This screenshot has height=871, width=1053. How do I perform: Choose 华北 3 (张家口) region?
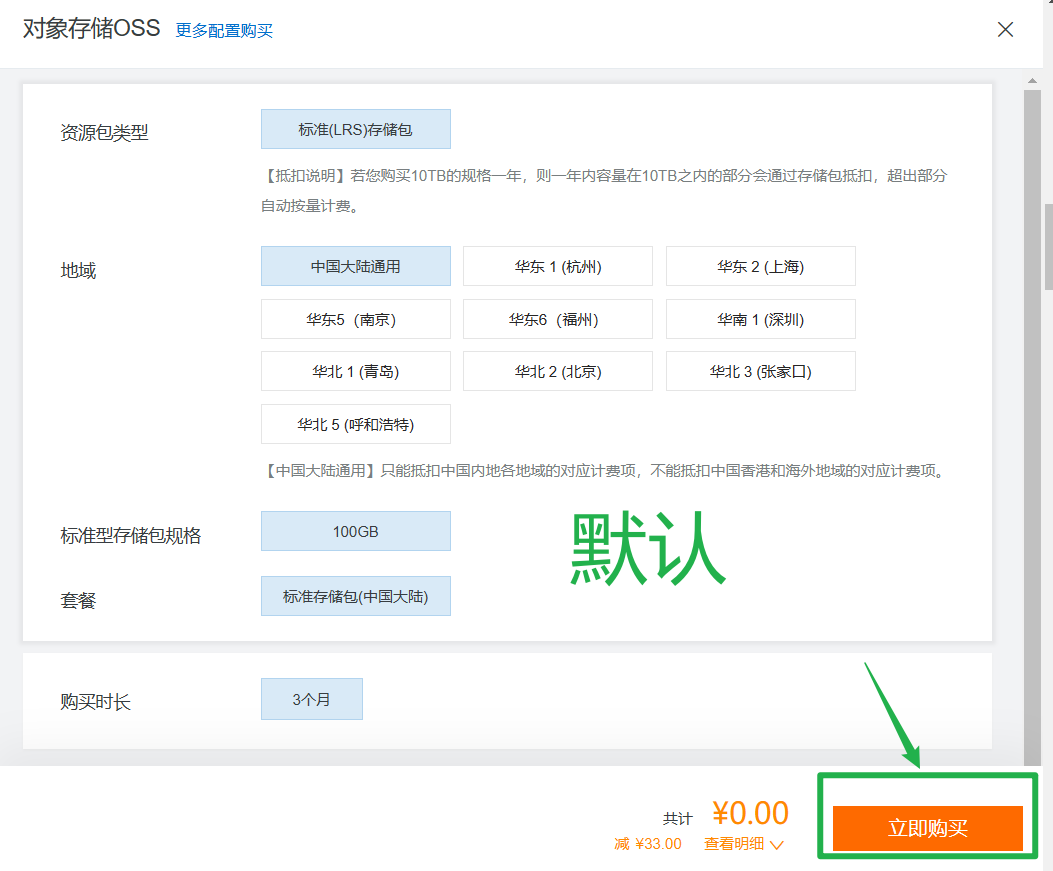coord(761,371)
